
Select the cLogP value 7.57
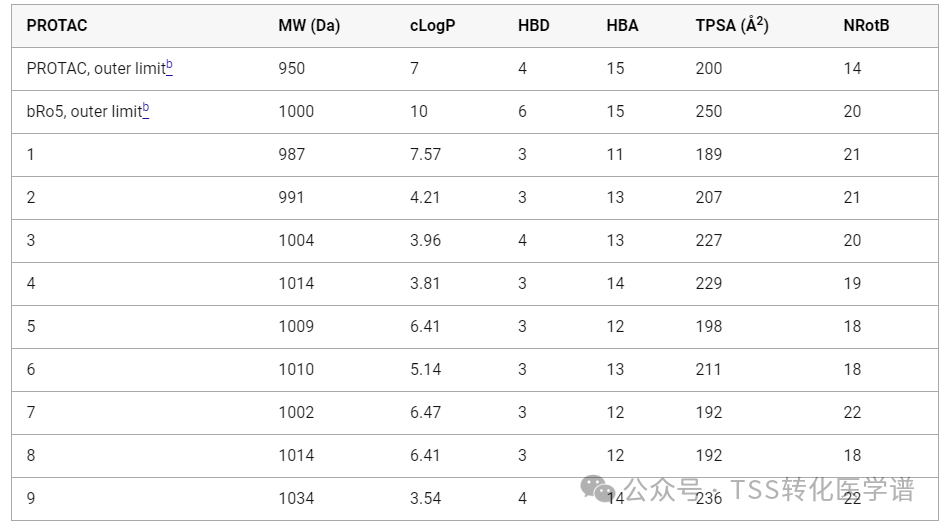[425, 154]
